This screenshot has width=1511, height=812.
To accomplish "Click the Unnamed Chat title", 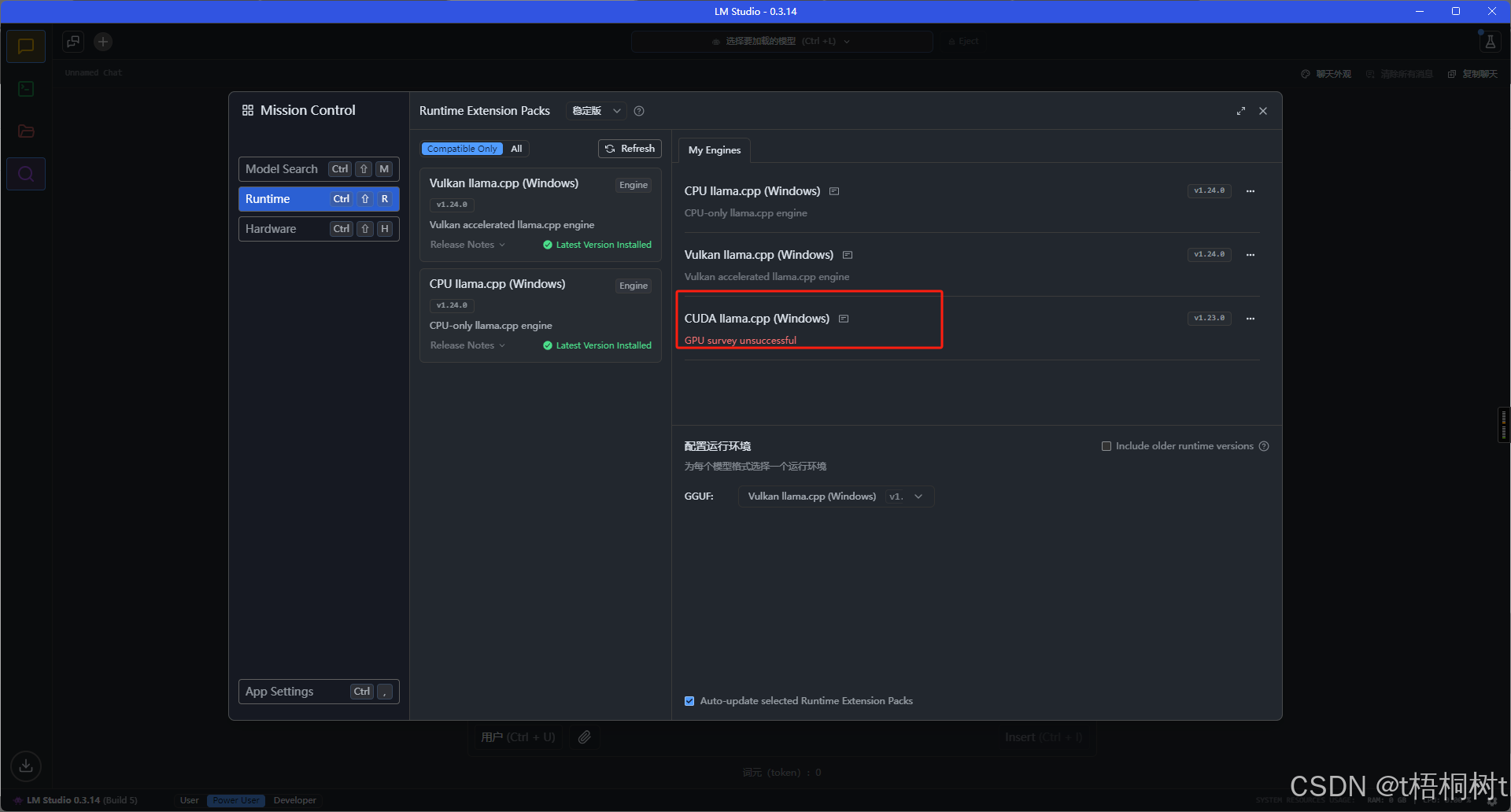I will pyautogui.click(x=94, y=73).
